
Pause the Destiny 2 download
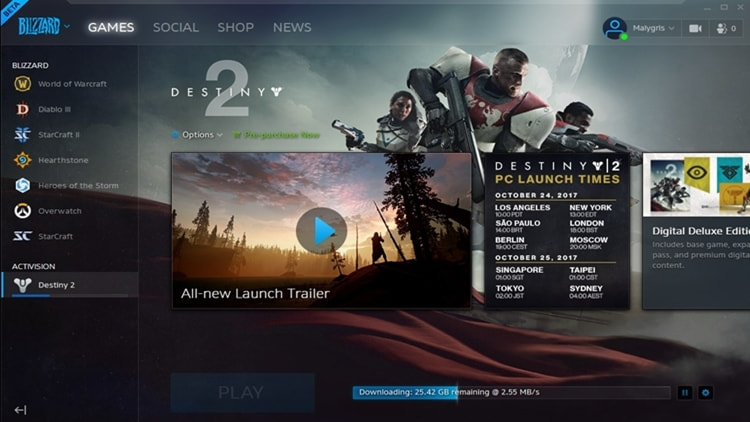pyautogui.click(x=685, y=393)
